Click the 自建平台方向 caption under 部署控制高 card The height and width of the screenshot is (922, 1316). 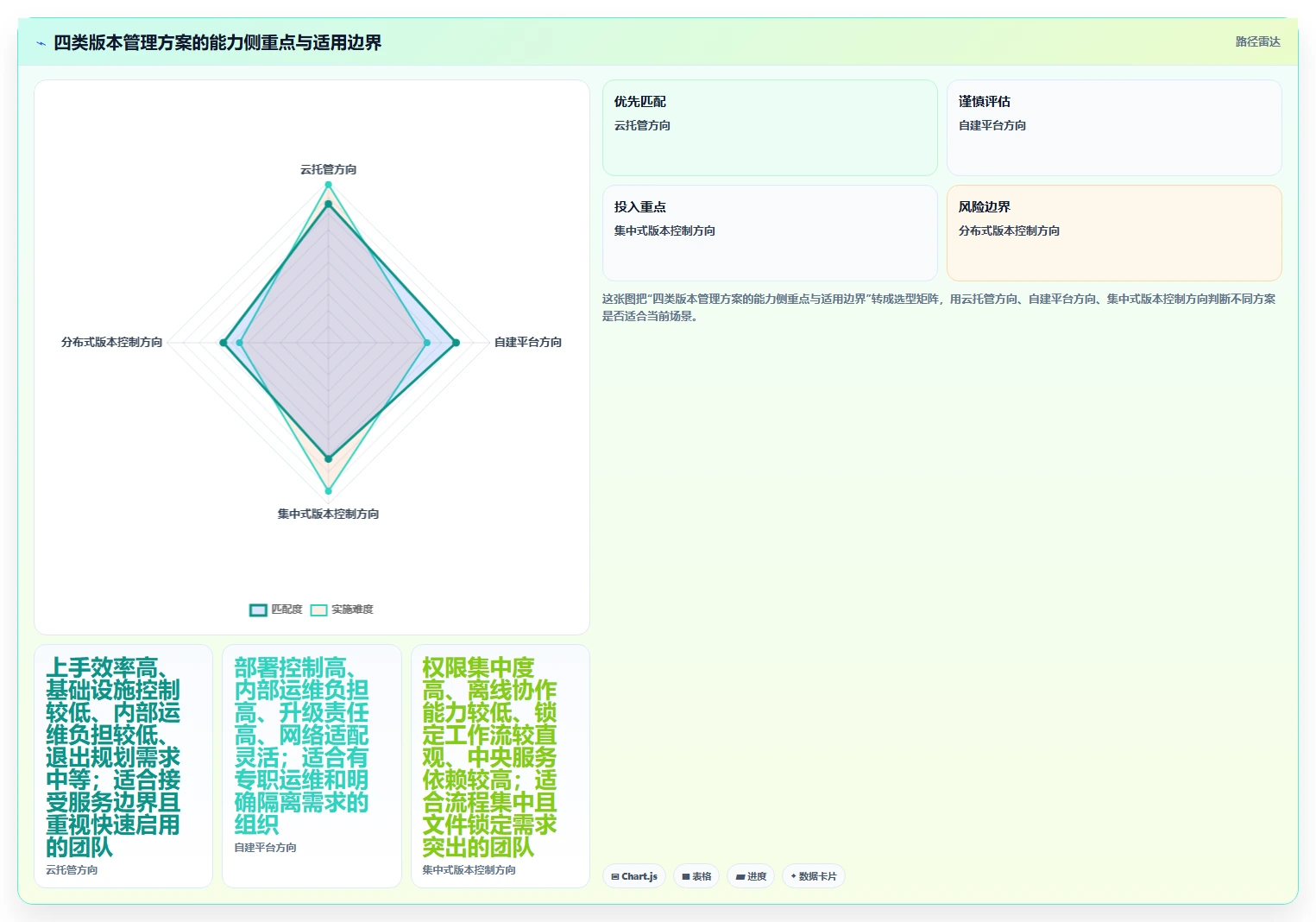click(x=265, y=848)
